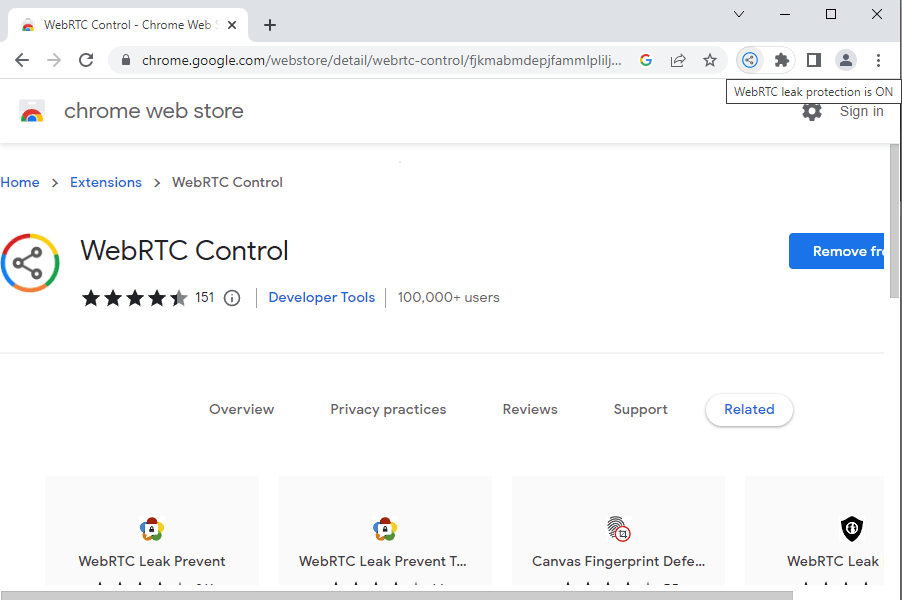Click the rating info icon next to 151
The width and height of the screenshot is (902, 600).
pyautogui.click(x=232, y=298)
